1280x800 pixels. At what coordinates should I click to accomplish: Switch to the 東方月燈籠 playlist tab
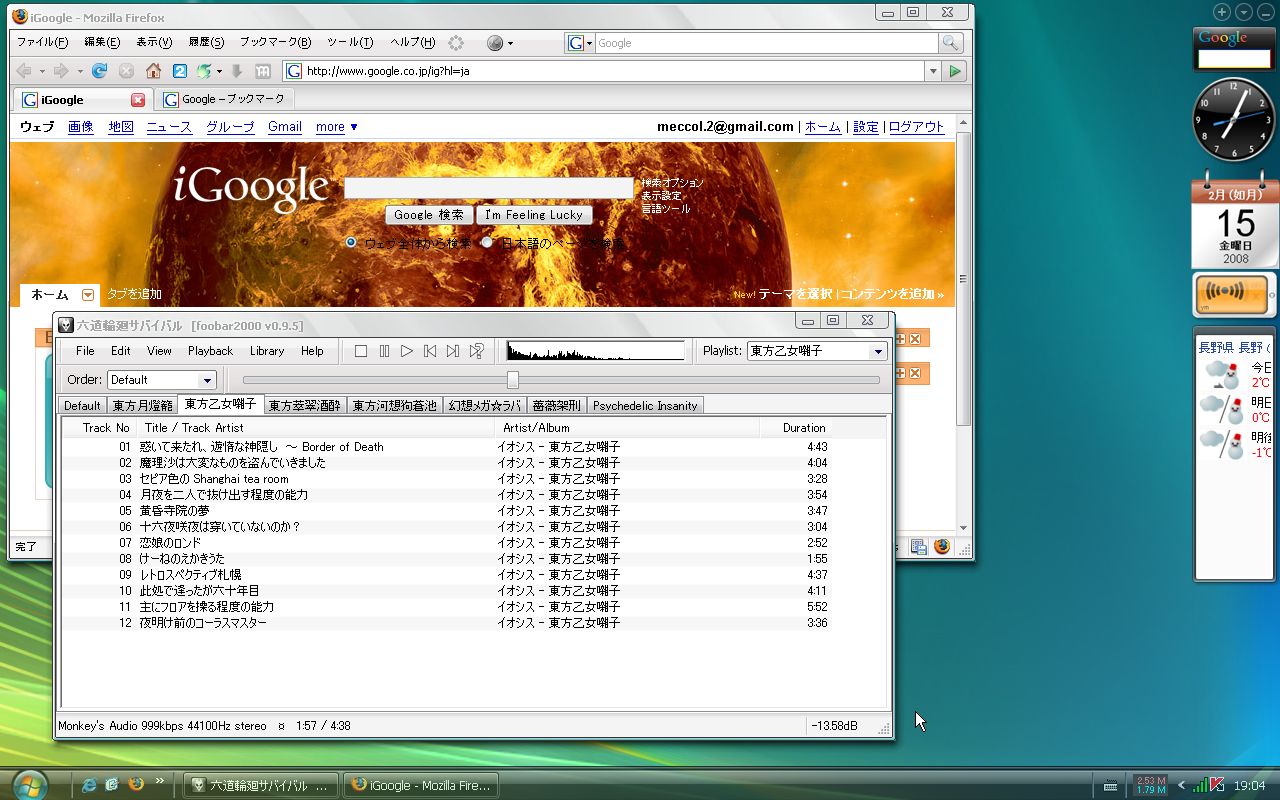click(143, 405)
